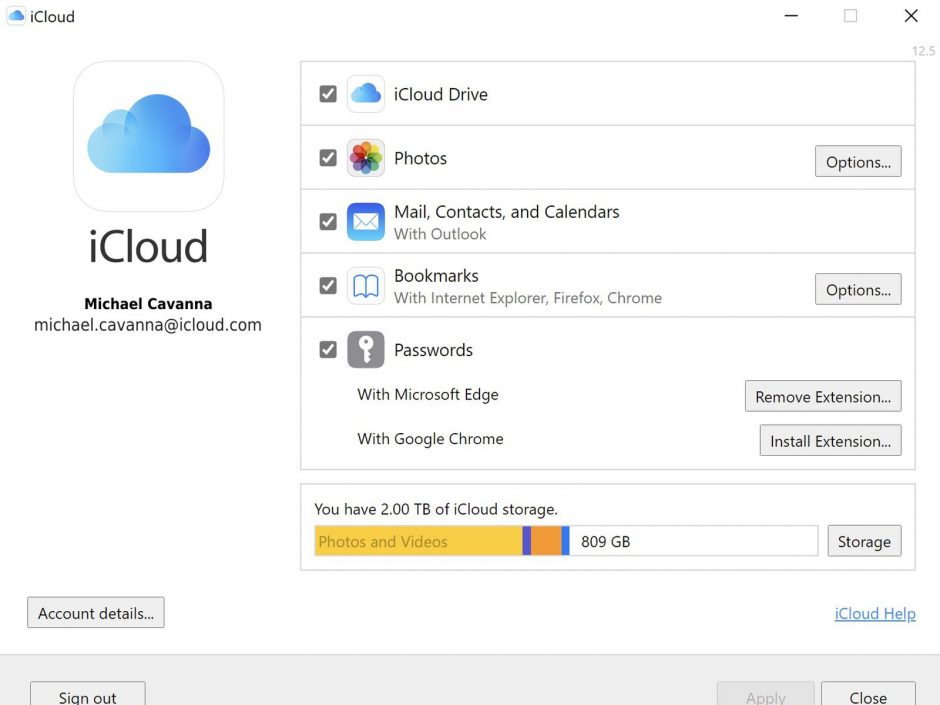Click the name Michael Cavanna
The image size is (940, 705).
click(x=148, y=303)
